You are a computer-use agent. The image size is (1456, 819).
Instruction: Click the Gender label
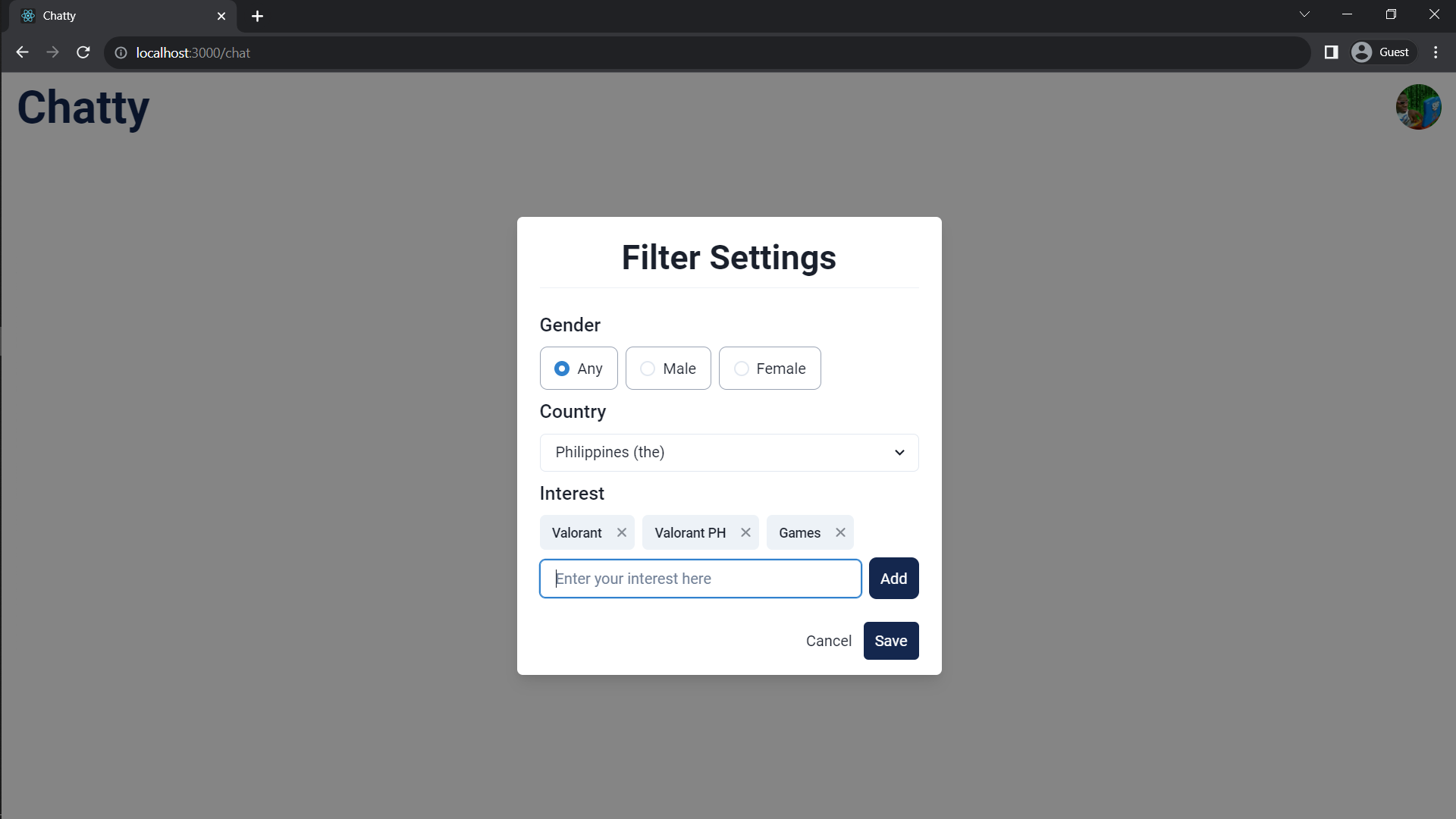click(x=570, y=325)
